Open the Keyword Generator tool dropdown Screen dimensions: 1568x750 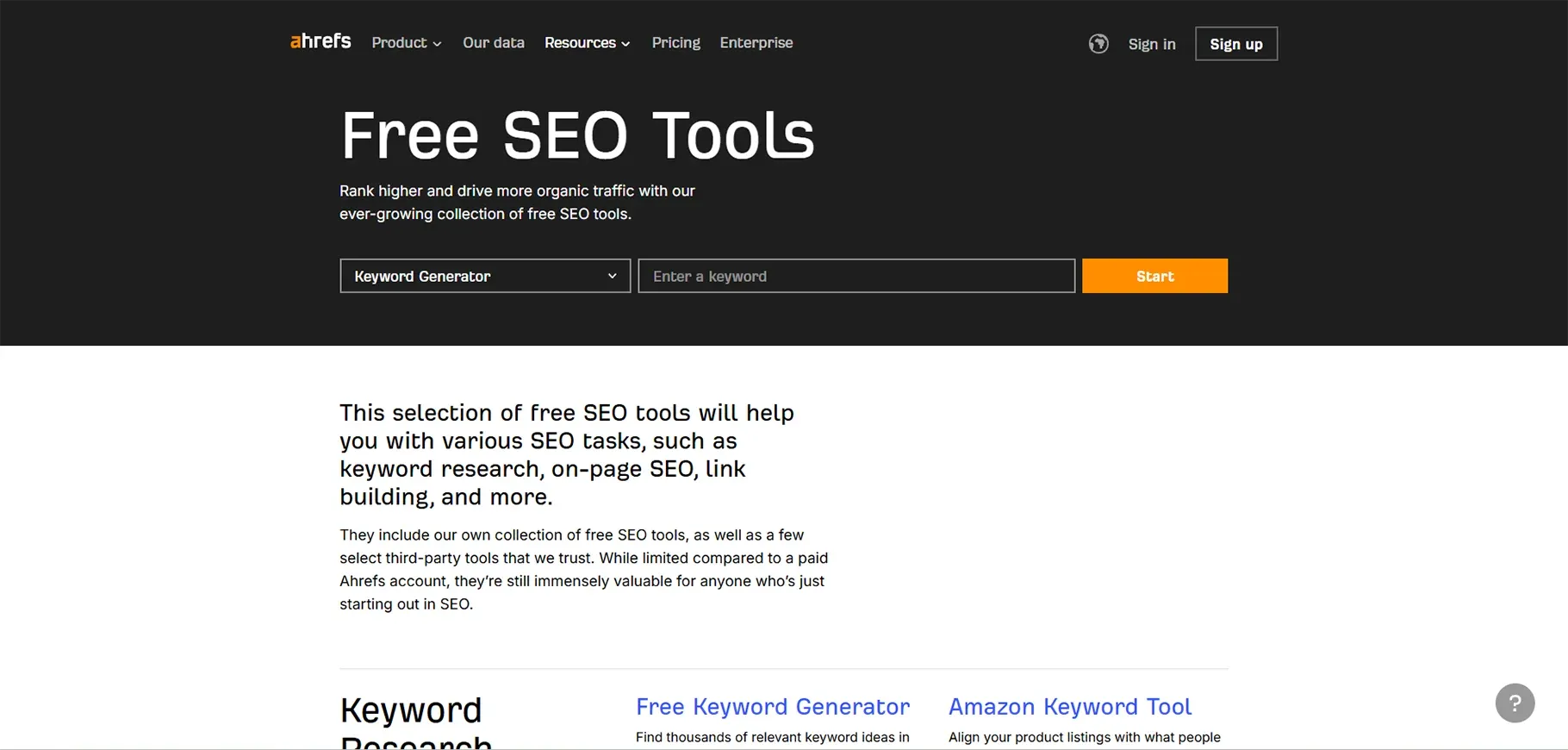(x=484, y=276)
